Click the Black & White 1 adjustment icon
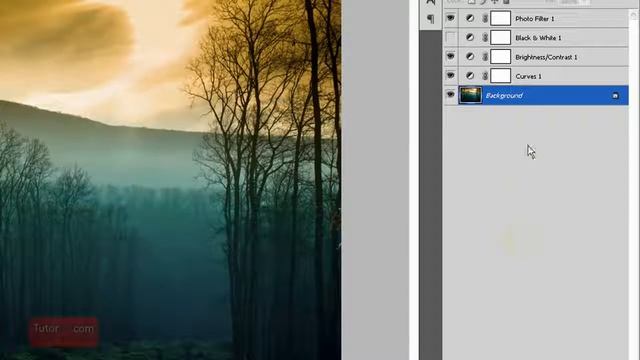The image size is (640, 360). (470, 38)
